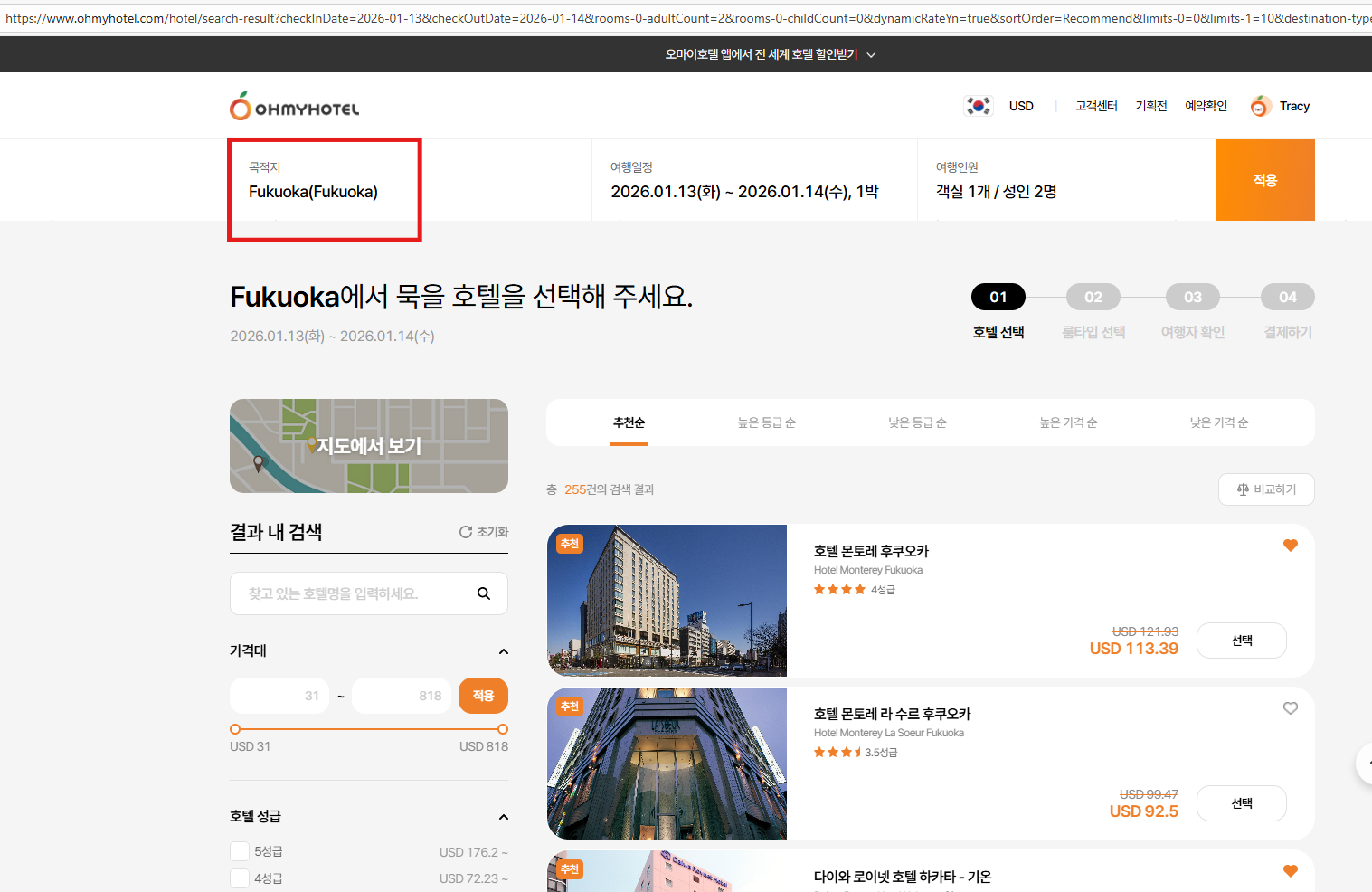Click the USD 113.39 price text
Screen dimensions: 1372x892
[1134, 649]
